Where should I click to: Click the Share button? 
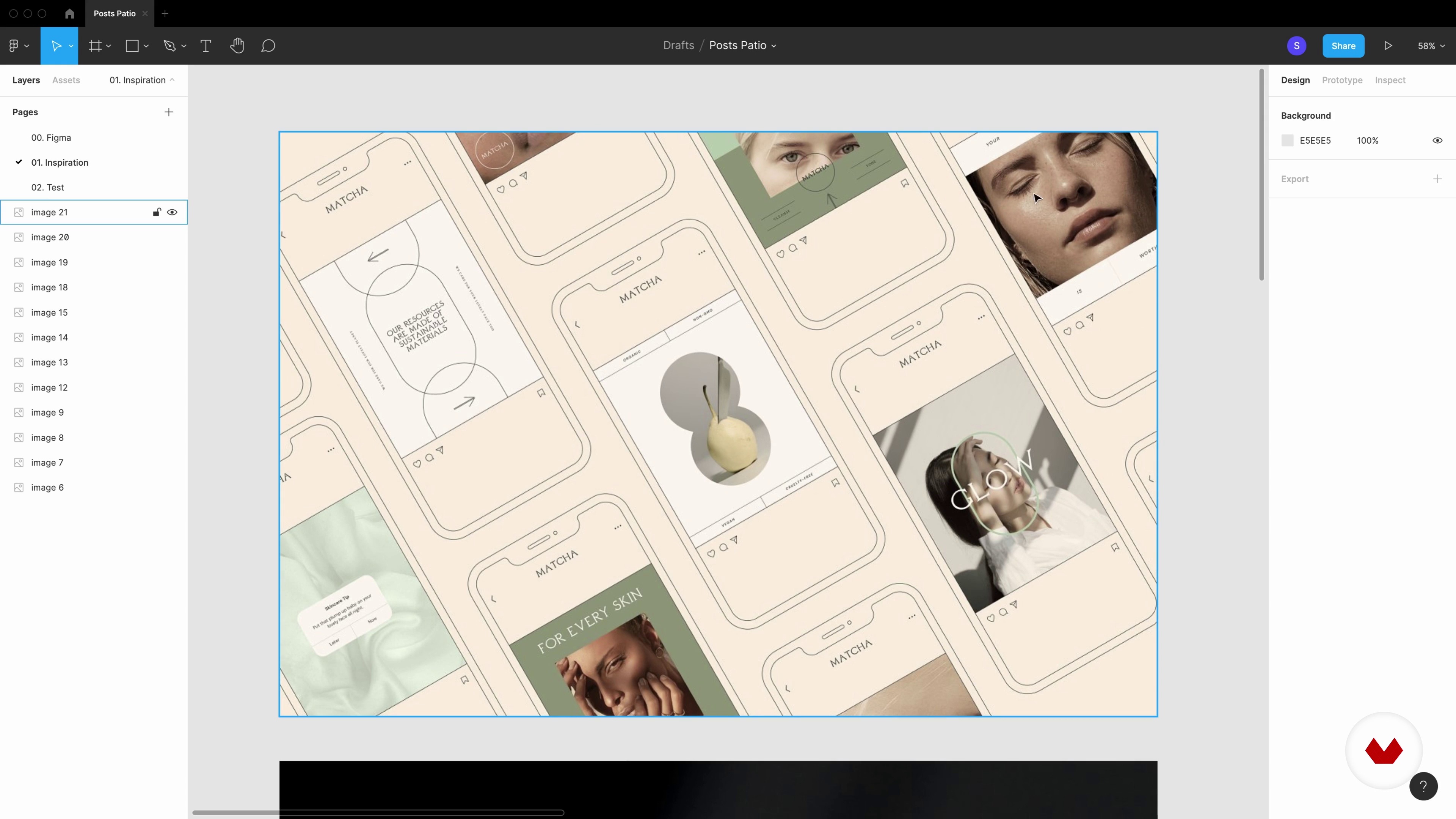(x=1343, y=46)
